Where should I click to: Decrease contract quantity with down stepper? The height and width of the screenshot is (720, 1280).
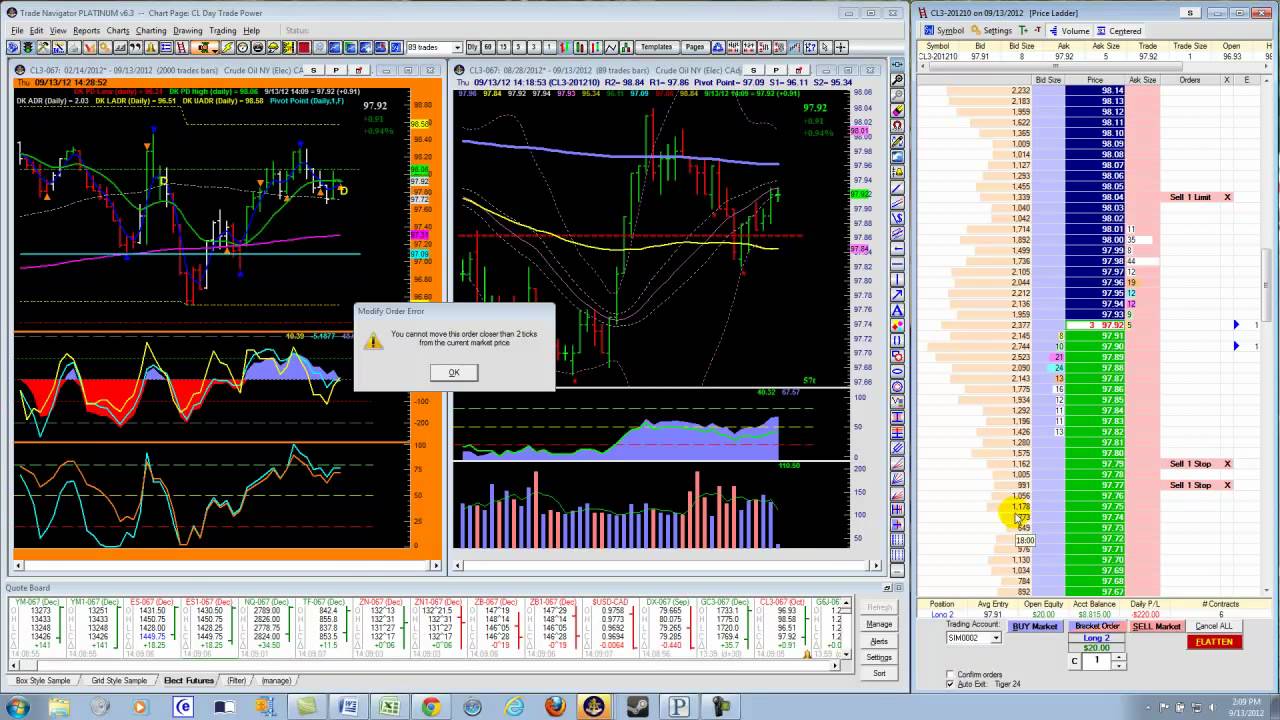click(1119, 666)
